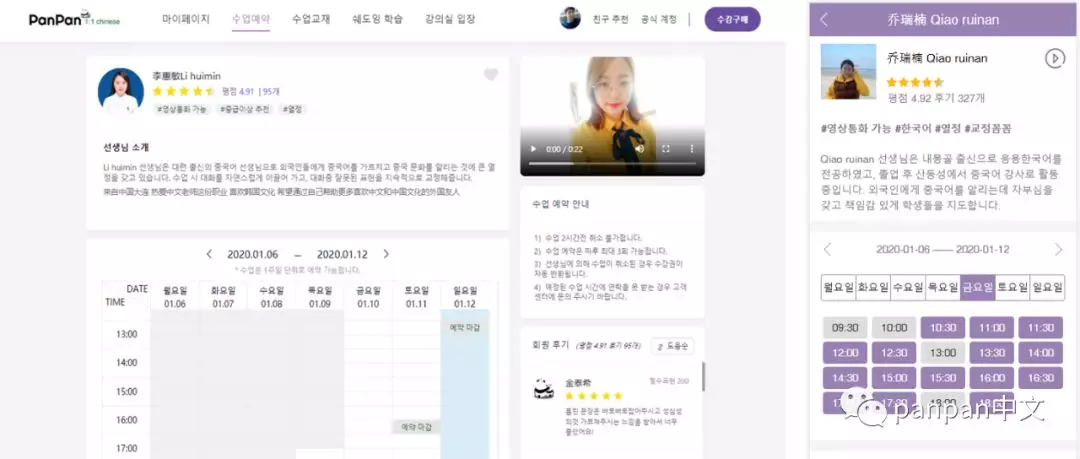Mute the video using speaker icon

640,148
